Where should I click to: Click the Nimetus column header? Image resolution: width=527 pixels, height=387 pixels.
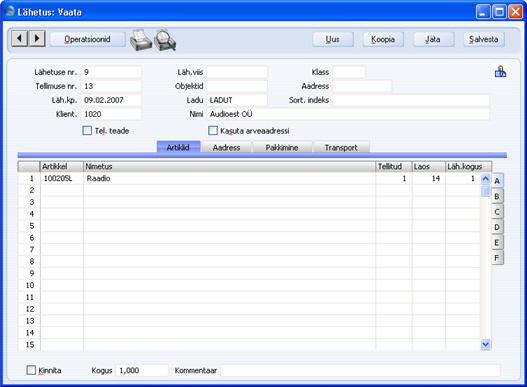[x=230, y=166]
